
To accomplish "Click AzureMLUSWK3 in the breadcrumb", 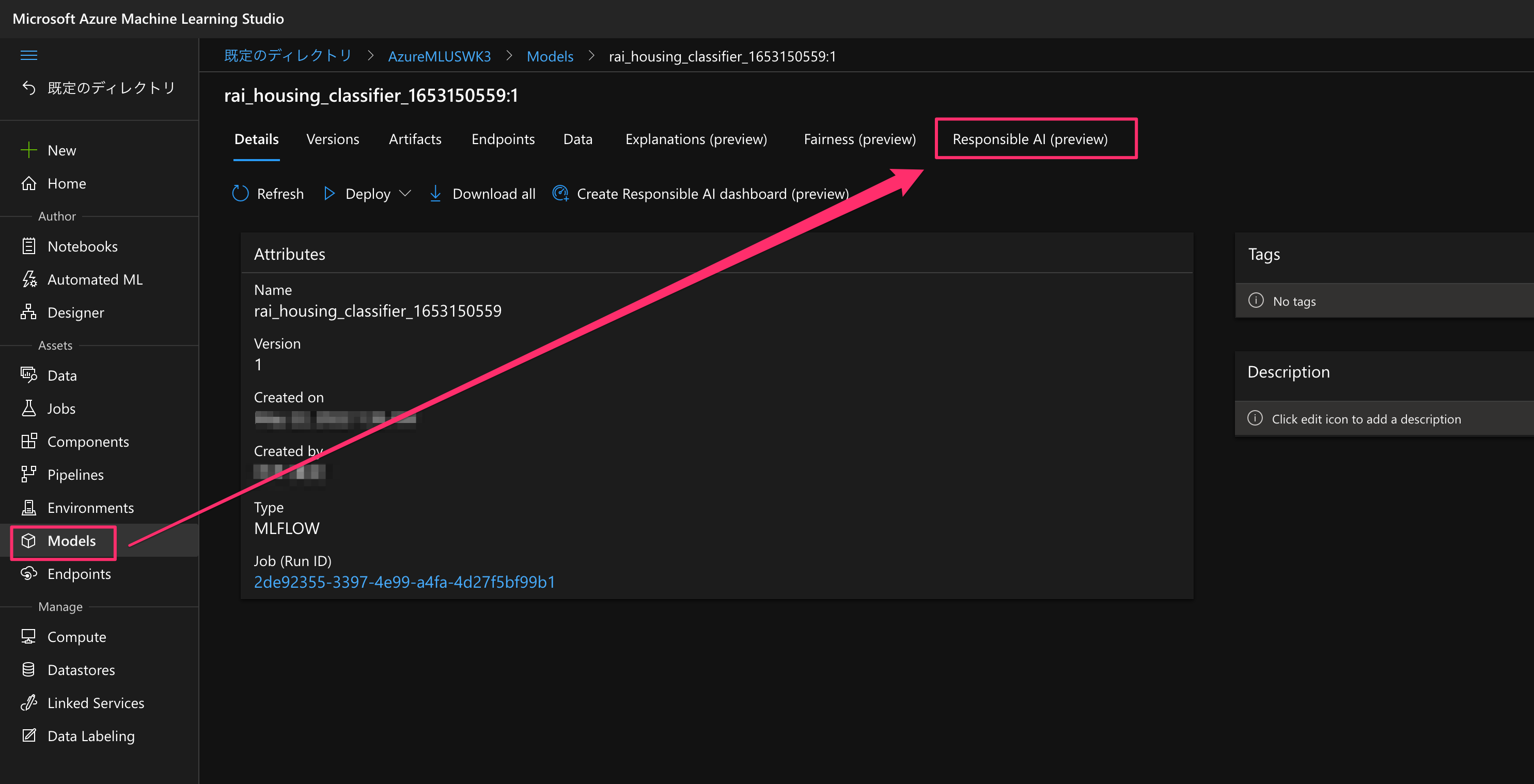I will pos(439,56).
